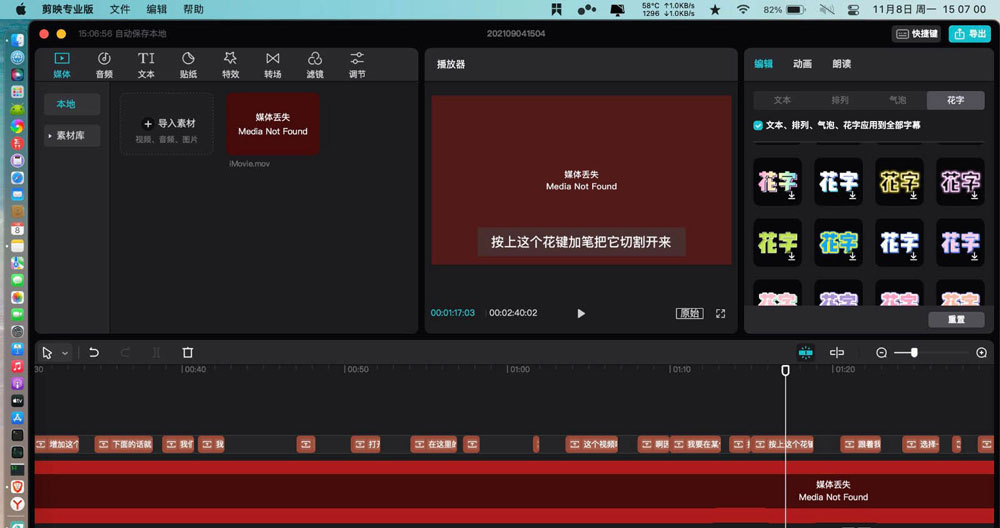Select the arrow pointer tool in timeline
Image resolution: width=1000 pixels, height=528 pixels.
(x=47, y=353)
